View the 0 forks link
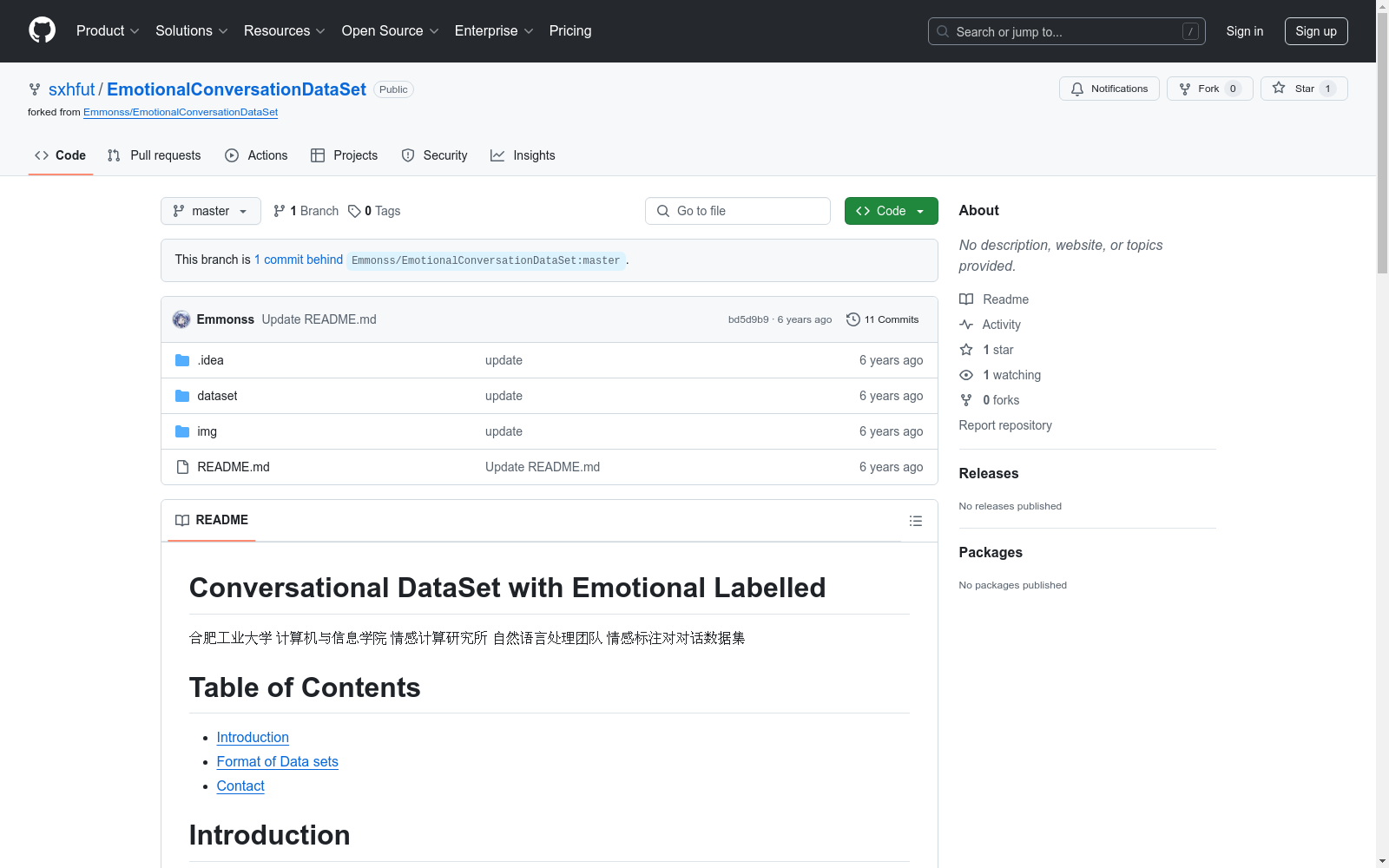This screenshot has height=868, width=1389. tap(990, 400)
